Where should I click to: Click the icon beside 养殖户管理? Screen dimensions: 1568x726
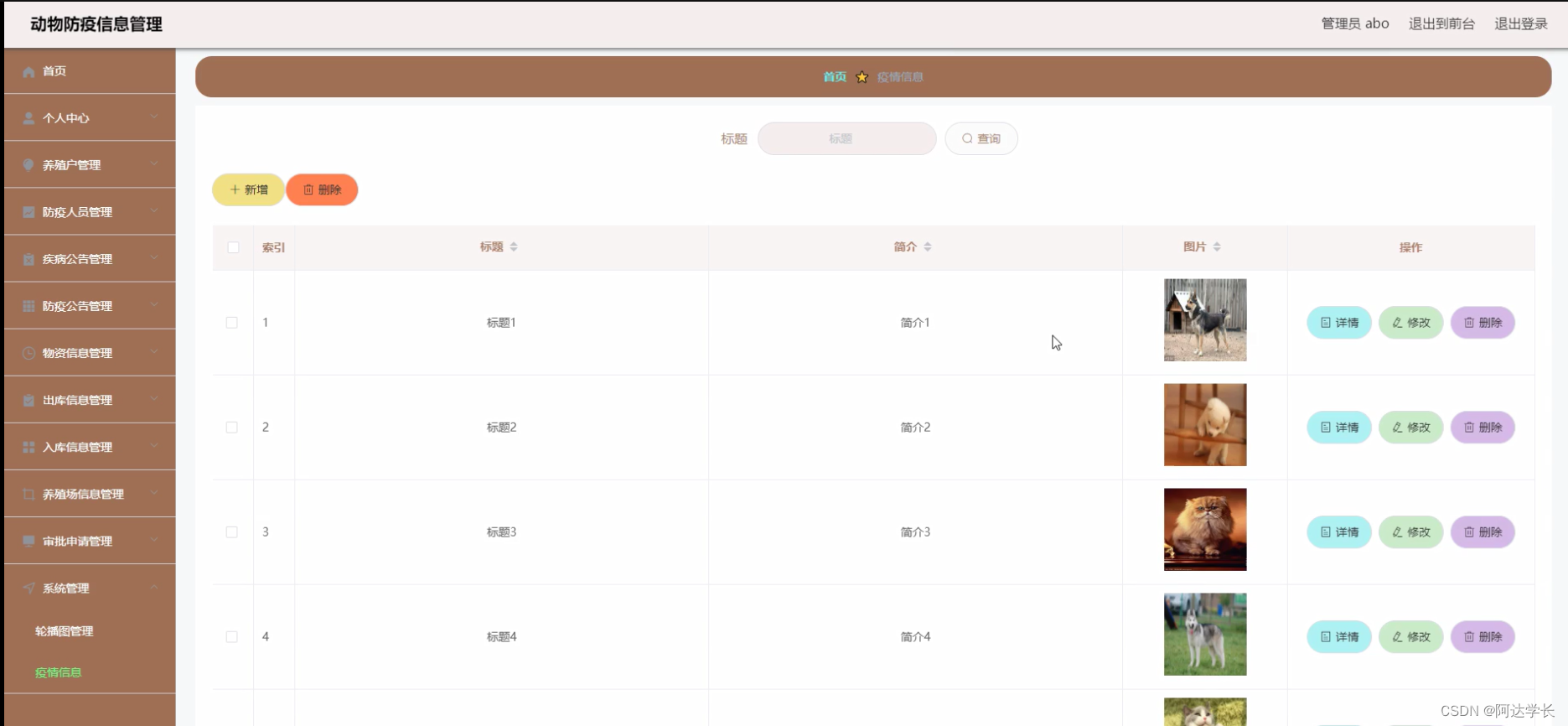28,165
